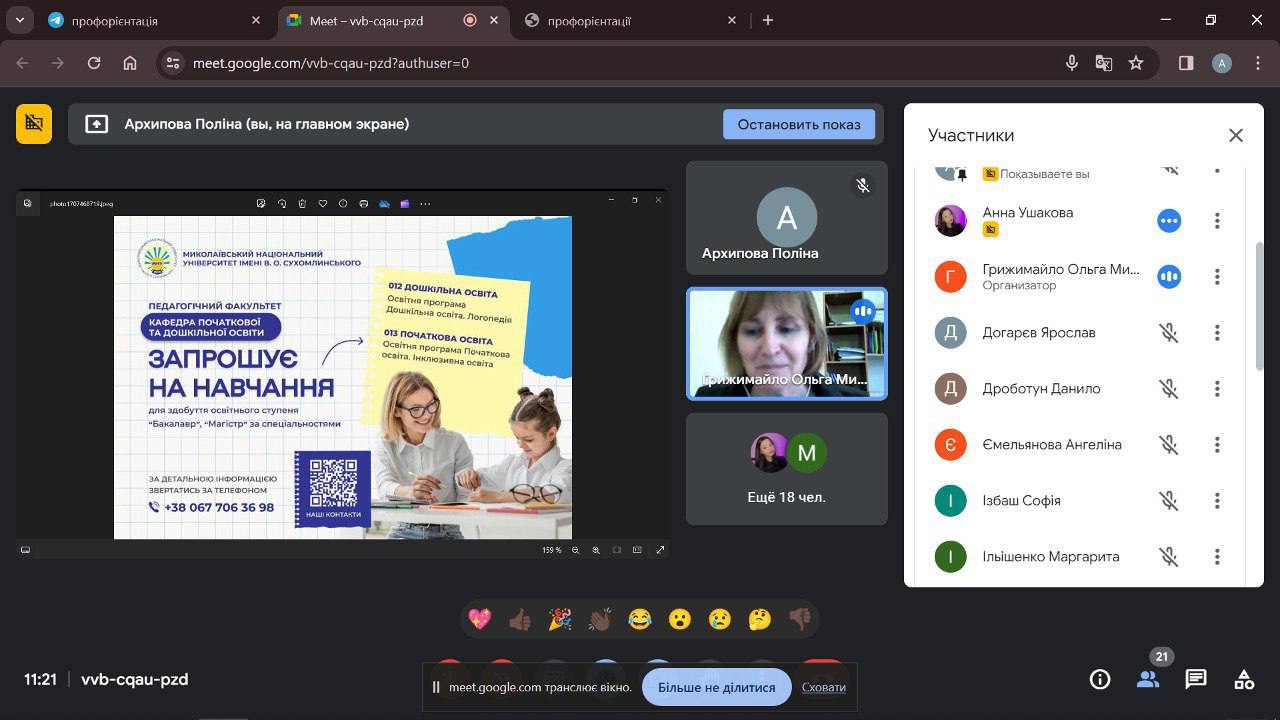Viewport: 1280px width, 720px height.
Task: Open meeting details info icon
Action: [1100, 680]
